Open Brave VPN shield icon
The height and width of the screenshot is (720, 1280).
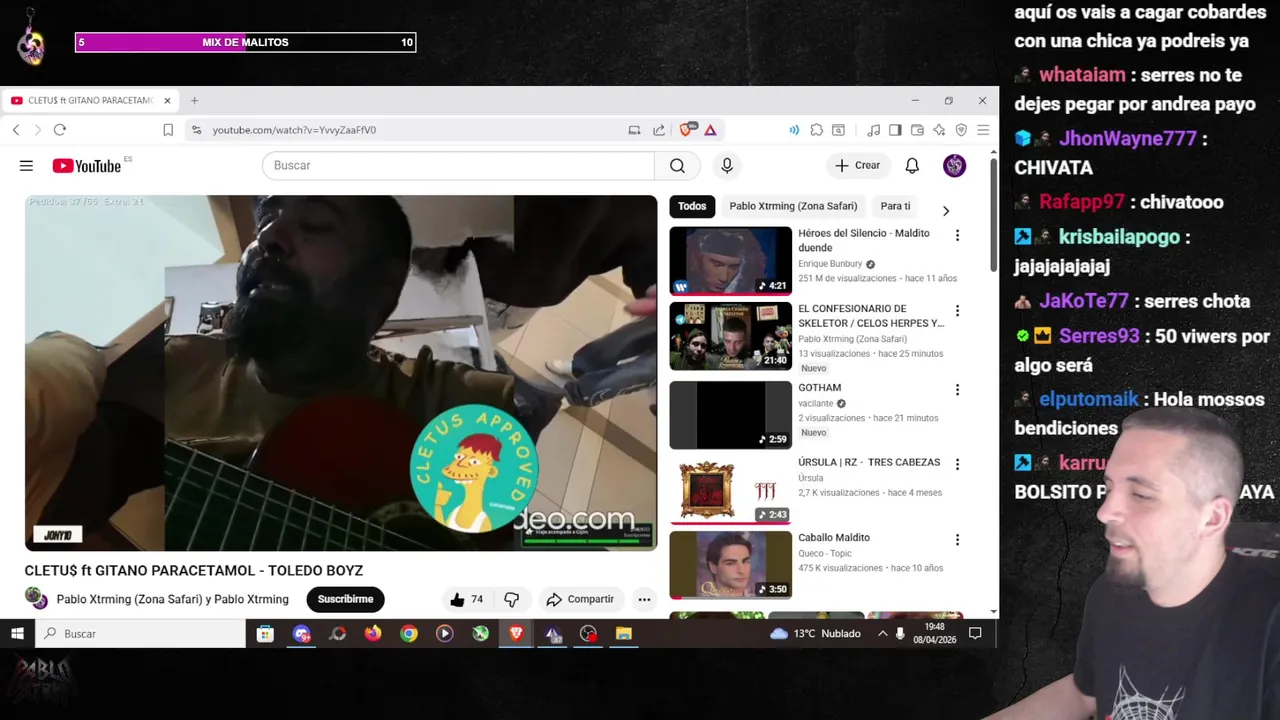[x=961, y=130]
